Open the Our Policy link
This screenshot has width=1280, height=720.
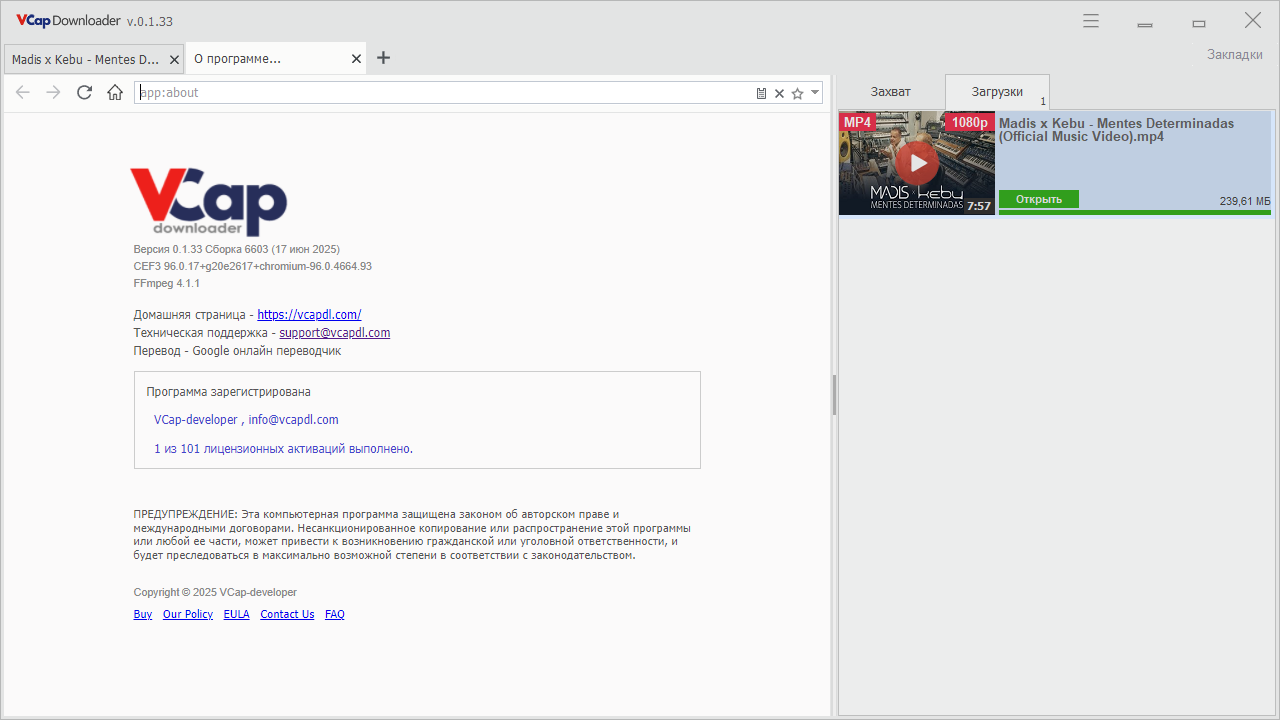point(188,614)
